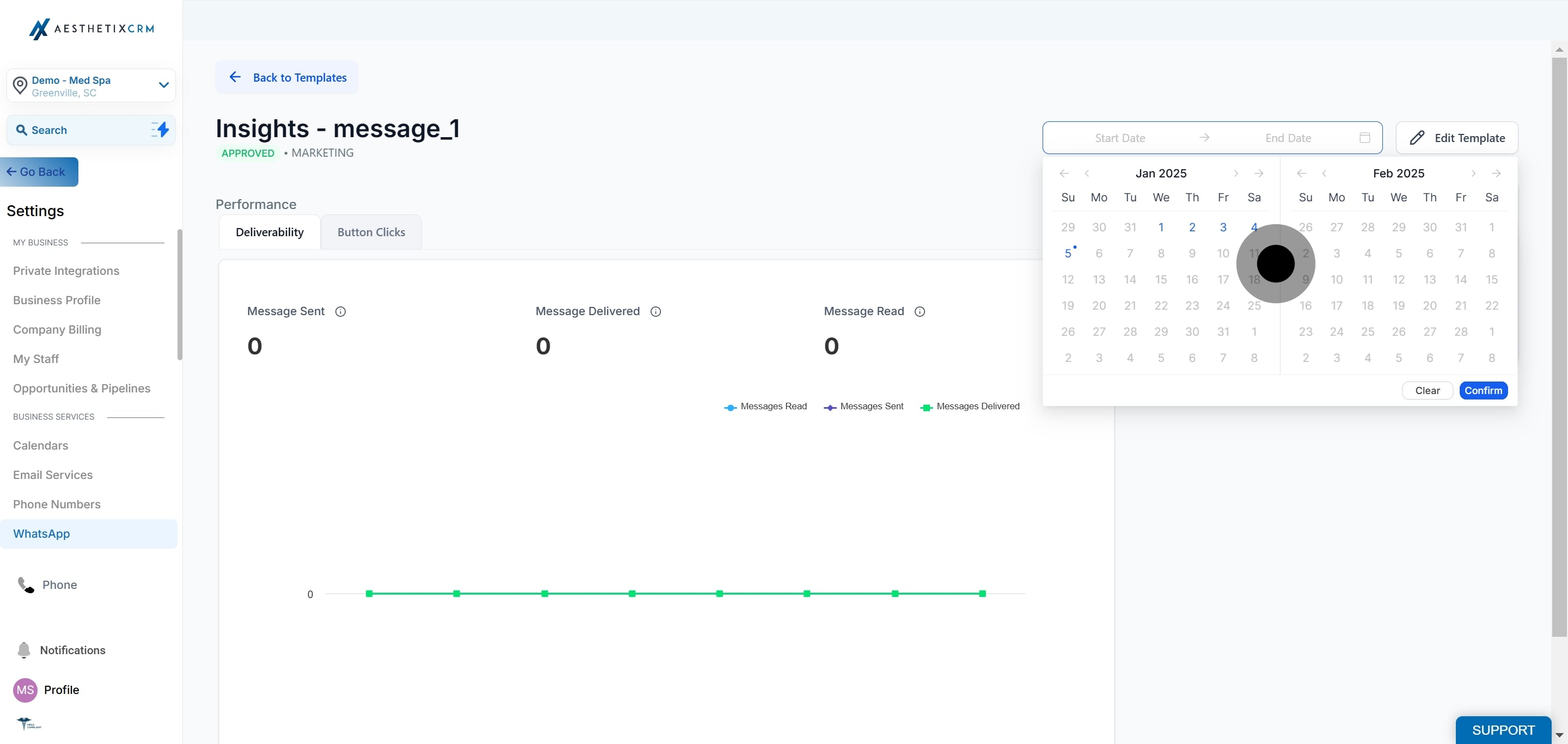Click the lightning bolt quick actions icon
This screenshot has height=744, width=1568.
pos(160,130)
